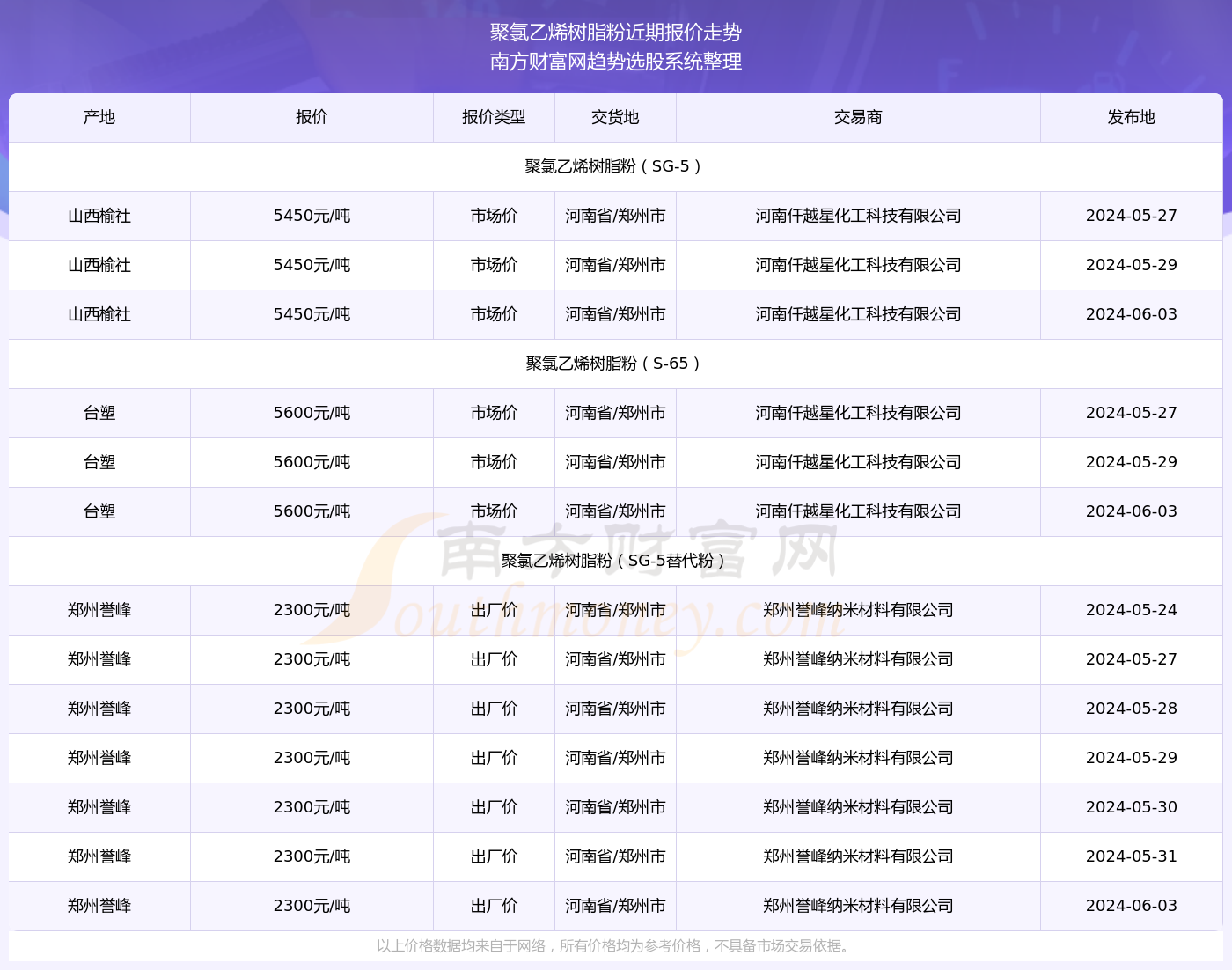Click 河南省/郑州市 in the 2024-05-24 row
Image resolution: width=1232 pixels, height=970 pixels.
pyautogui.click(x=615, y=610)
